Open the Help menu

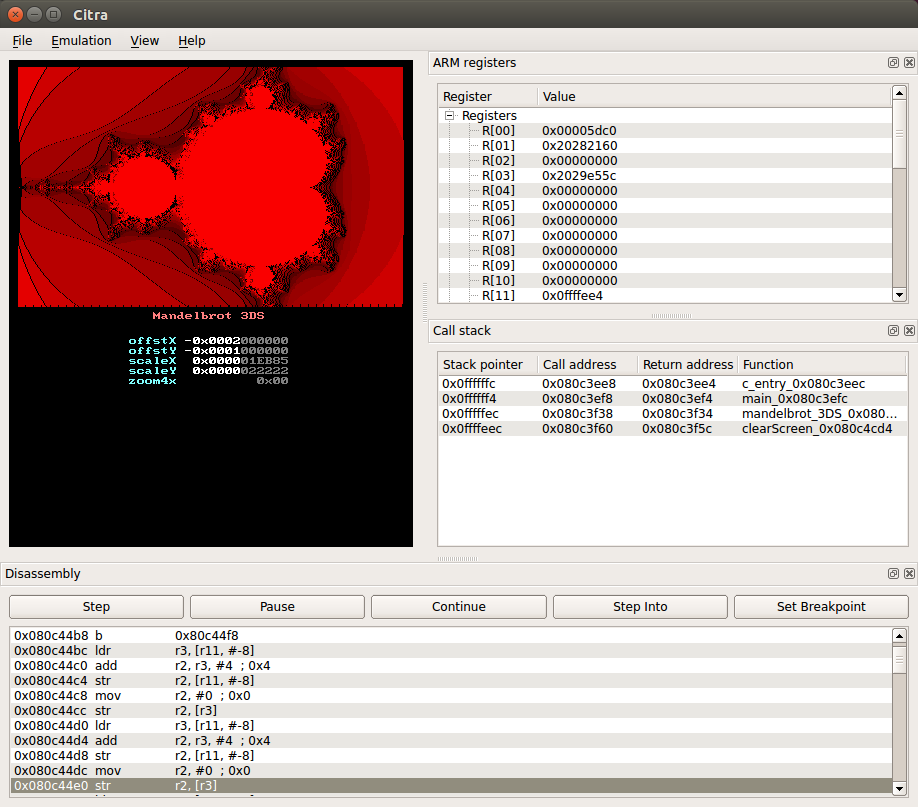pyautogui.click(x=192, y=41)
